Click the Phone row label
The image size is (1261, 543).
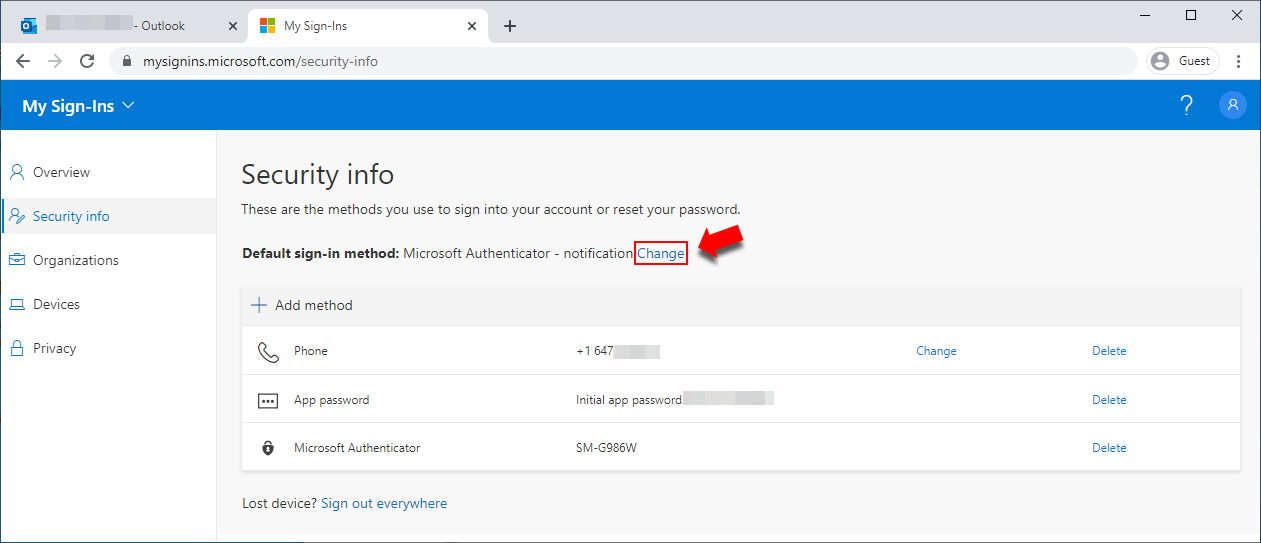(x=311, y=351)
